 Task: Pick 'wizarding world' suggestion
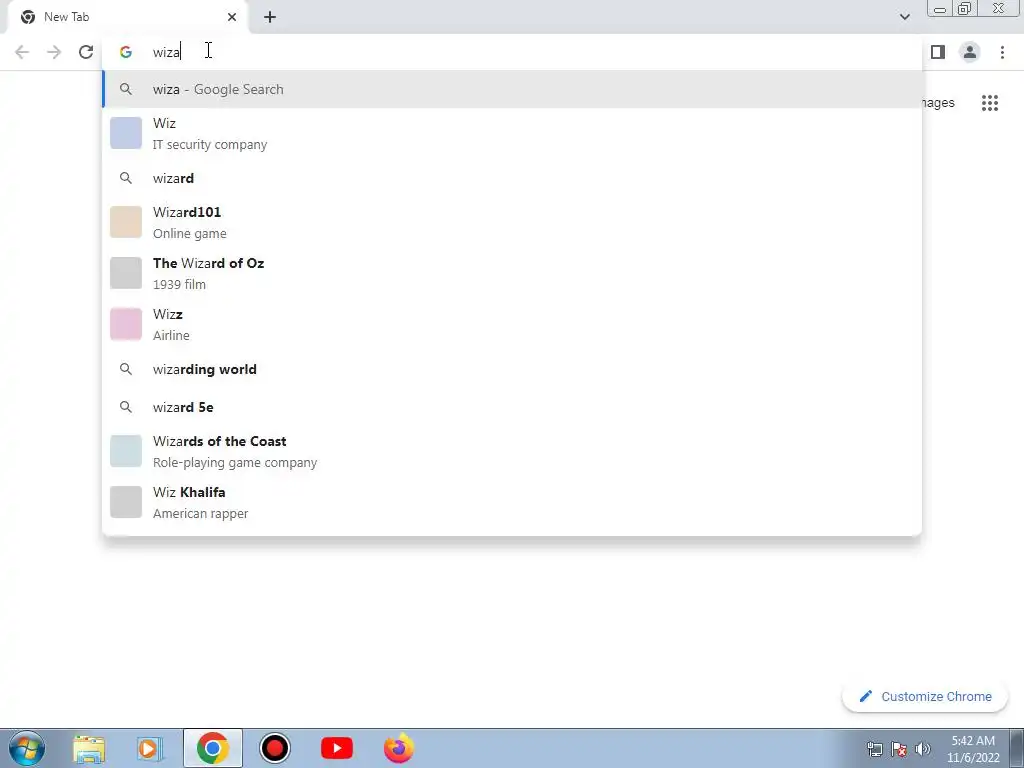click(x=512, y=369)
